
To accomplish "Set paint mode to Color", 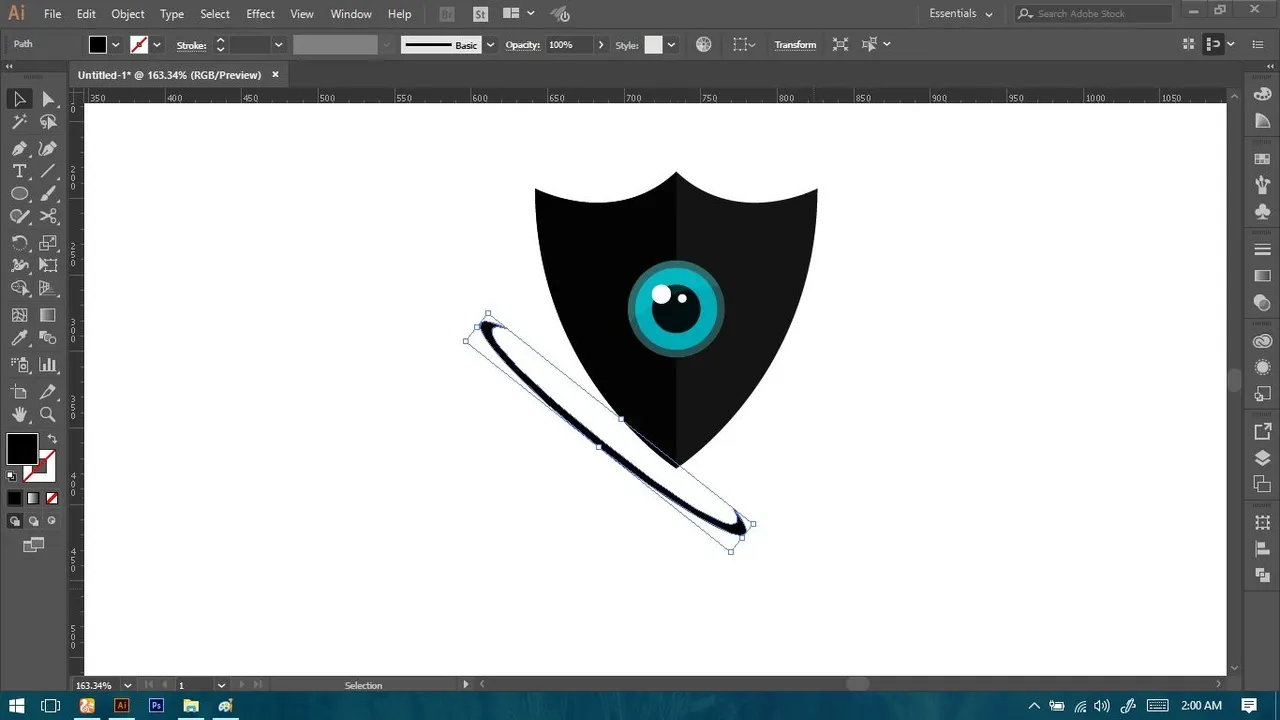I will [14, 498].
